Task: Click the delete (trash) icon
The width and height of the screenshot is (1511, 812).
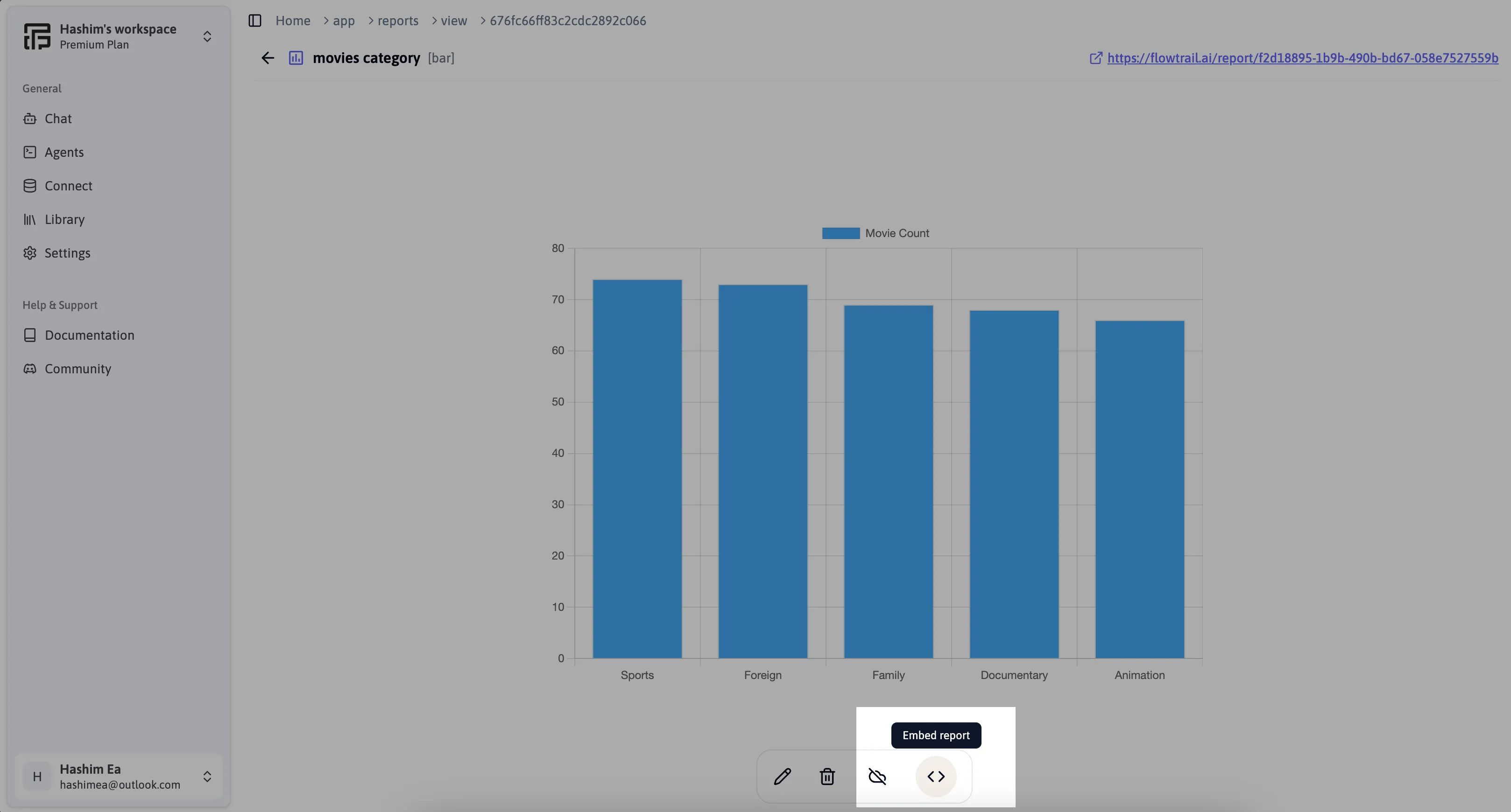Action: (x=828, y=776)
